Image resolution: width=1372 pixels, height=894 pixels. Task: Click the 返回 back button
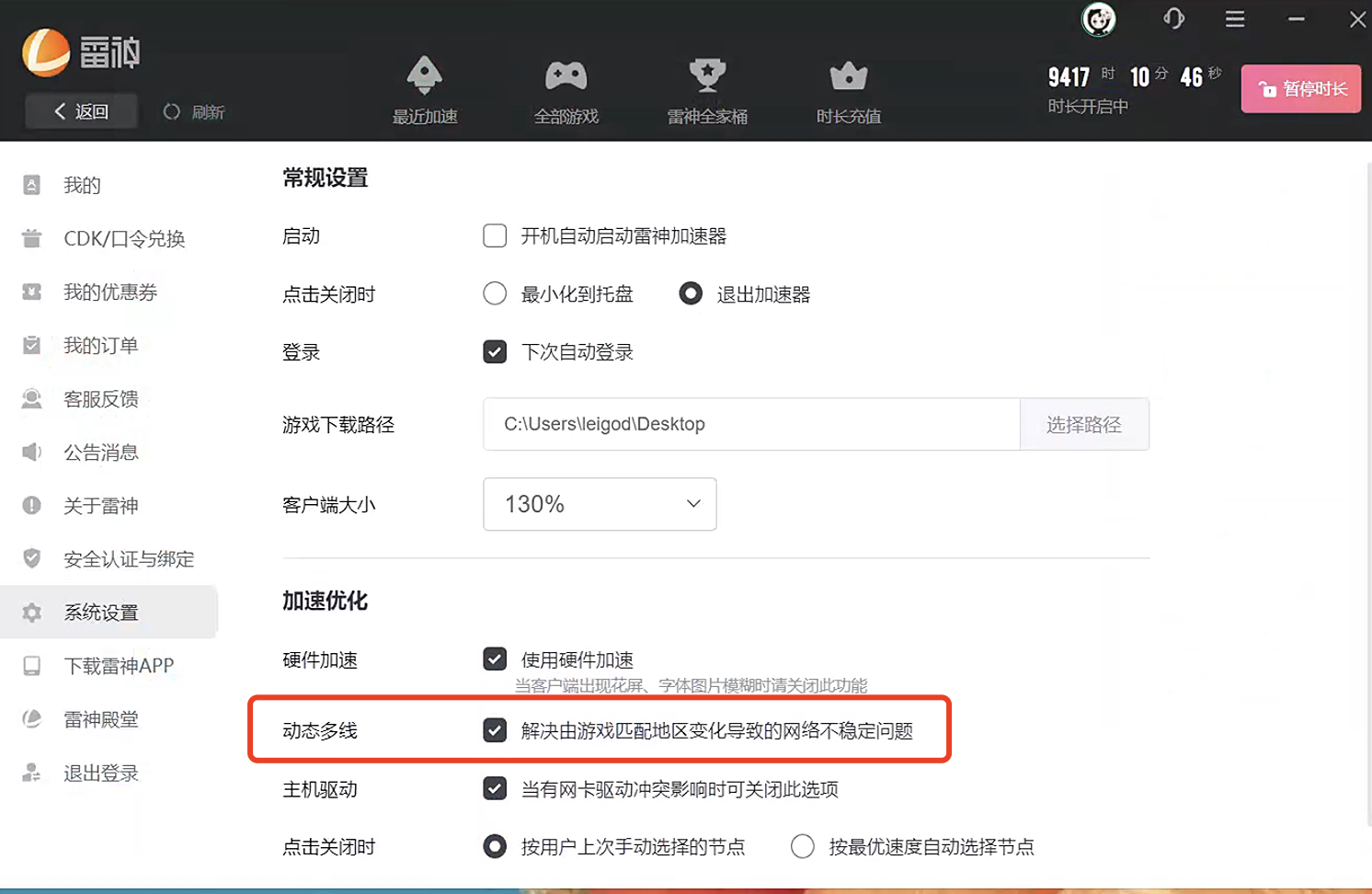(81, 111)
